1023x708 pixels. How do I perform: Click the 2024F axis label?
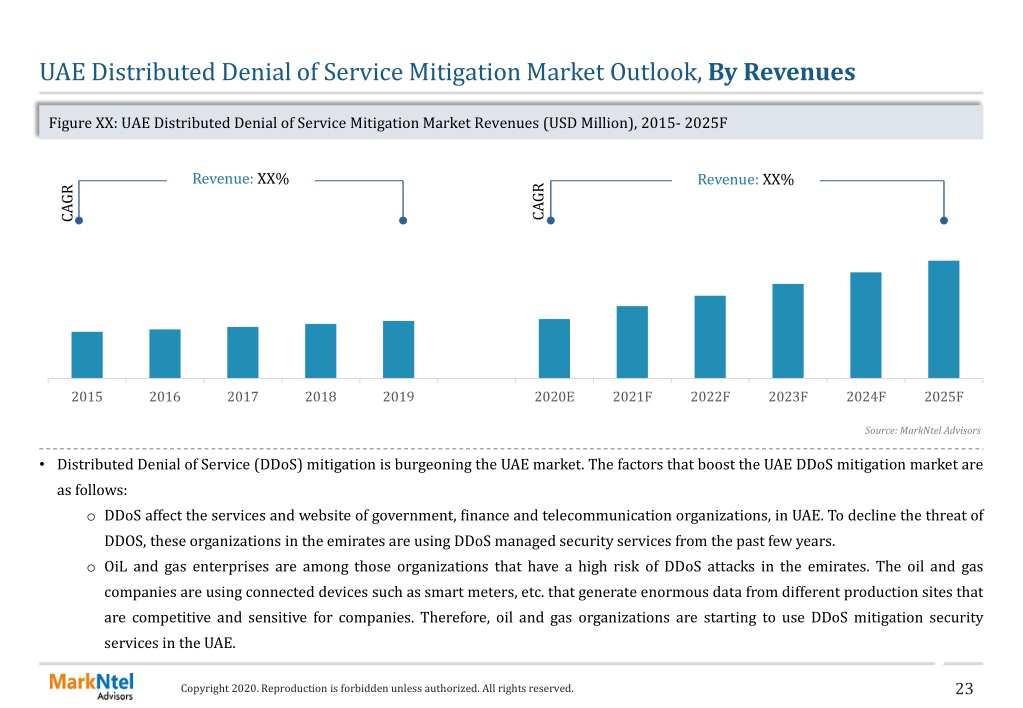tap(866, 397)
